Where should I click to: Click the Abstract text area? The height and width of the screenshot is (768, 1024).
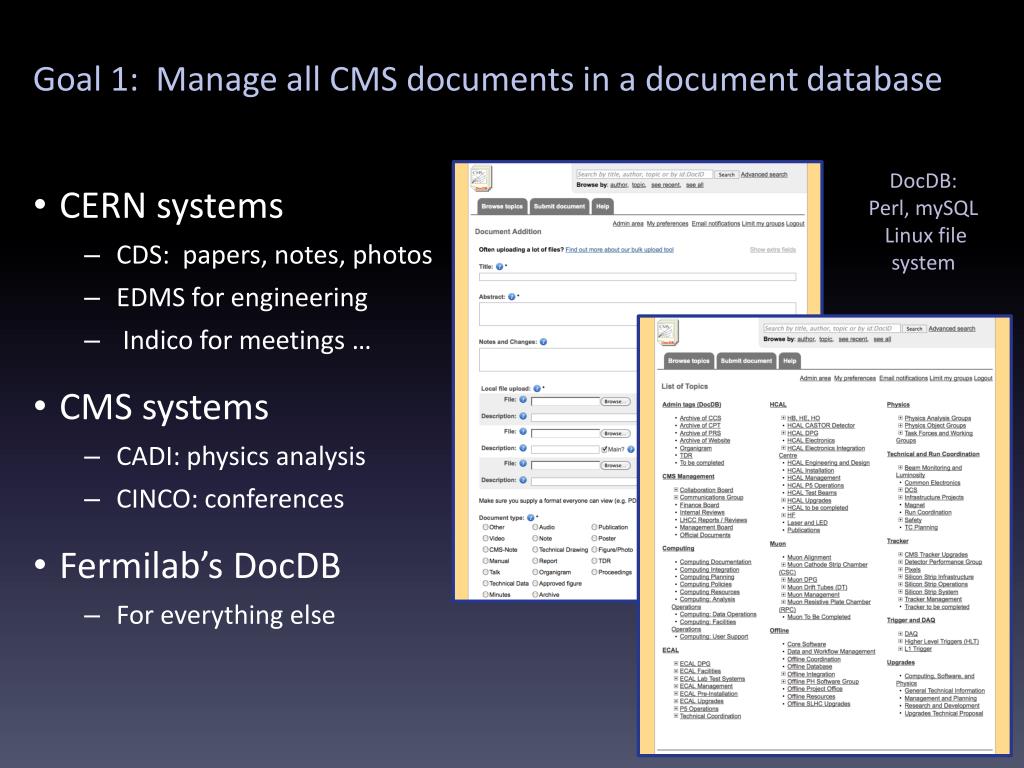[x=637, y=313]
